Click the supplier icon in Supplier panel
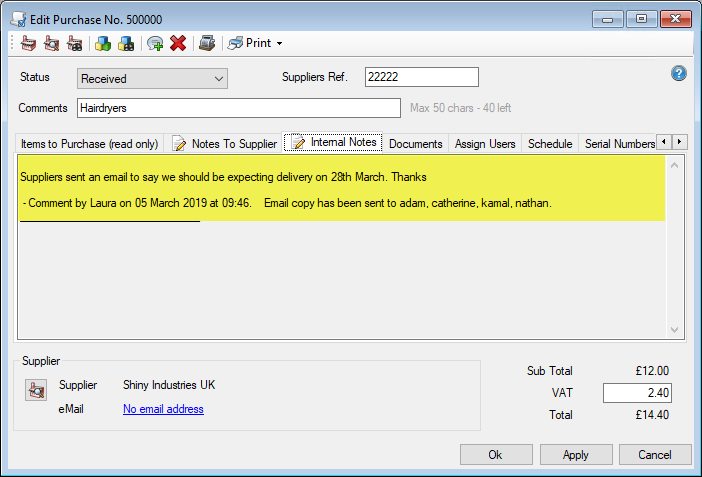Image resolution: width=702 pixels, height=477 pixels. 35,392
